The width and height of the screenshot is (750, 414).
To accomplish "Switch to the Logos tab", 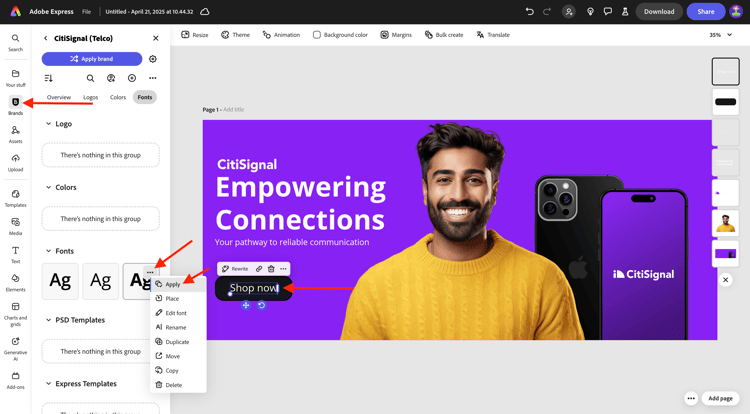I will pyautogui.click(x=90, y=97).
